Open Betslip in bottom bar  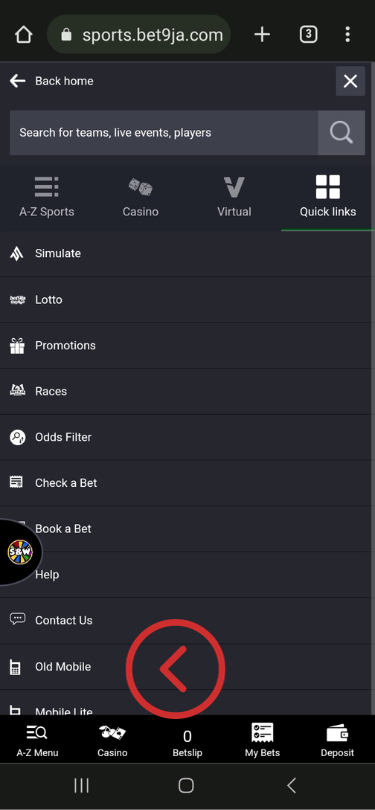pos(187,743)
